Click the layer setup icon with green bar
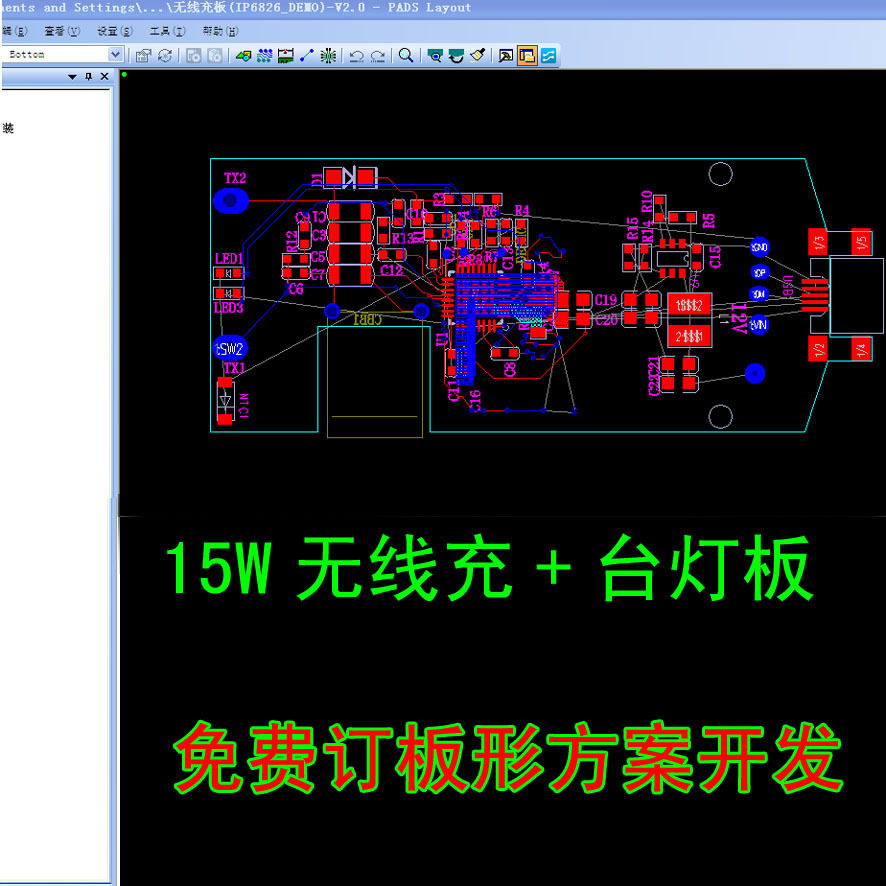 (286, 55)
